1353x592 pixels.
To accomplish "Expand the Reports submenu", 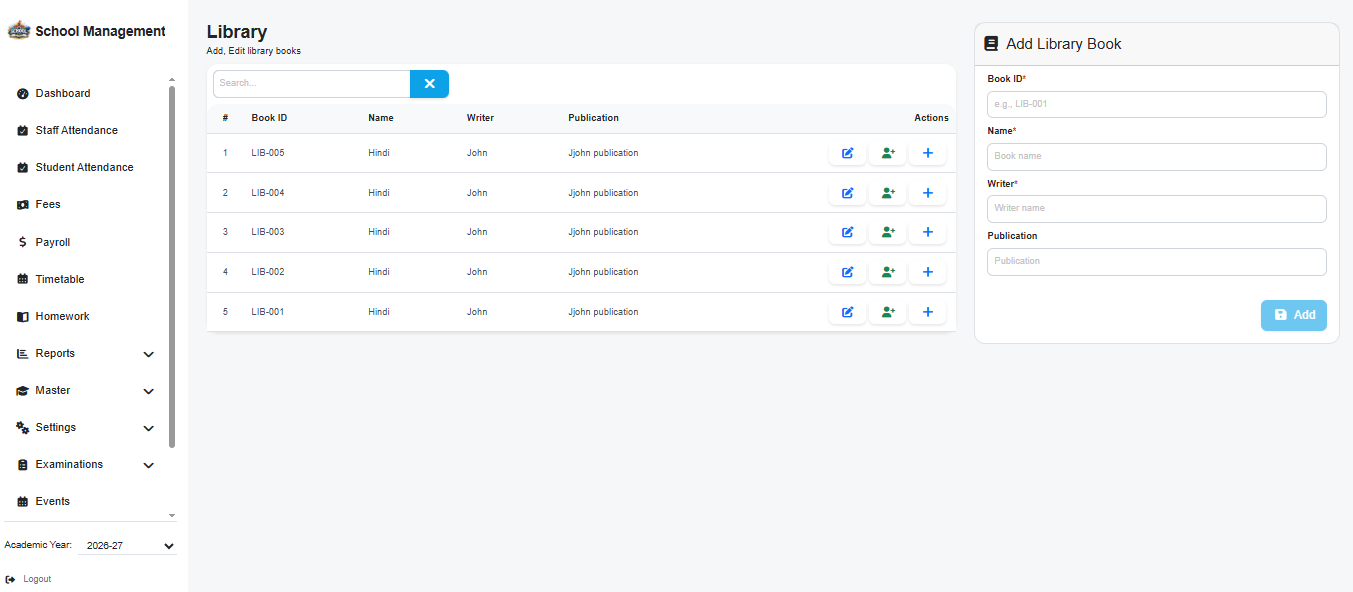I will click(x=149, y=354).
